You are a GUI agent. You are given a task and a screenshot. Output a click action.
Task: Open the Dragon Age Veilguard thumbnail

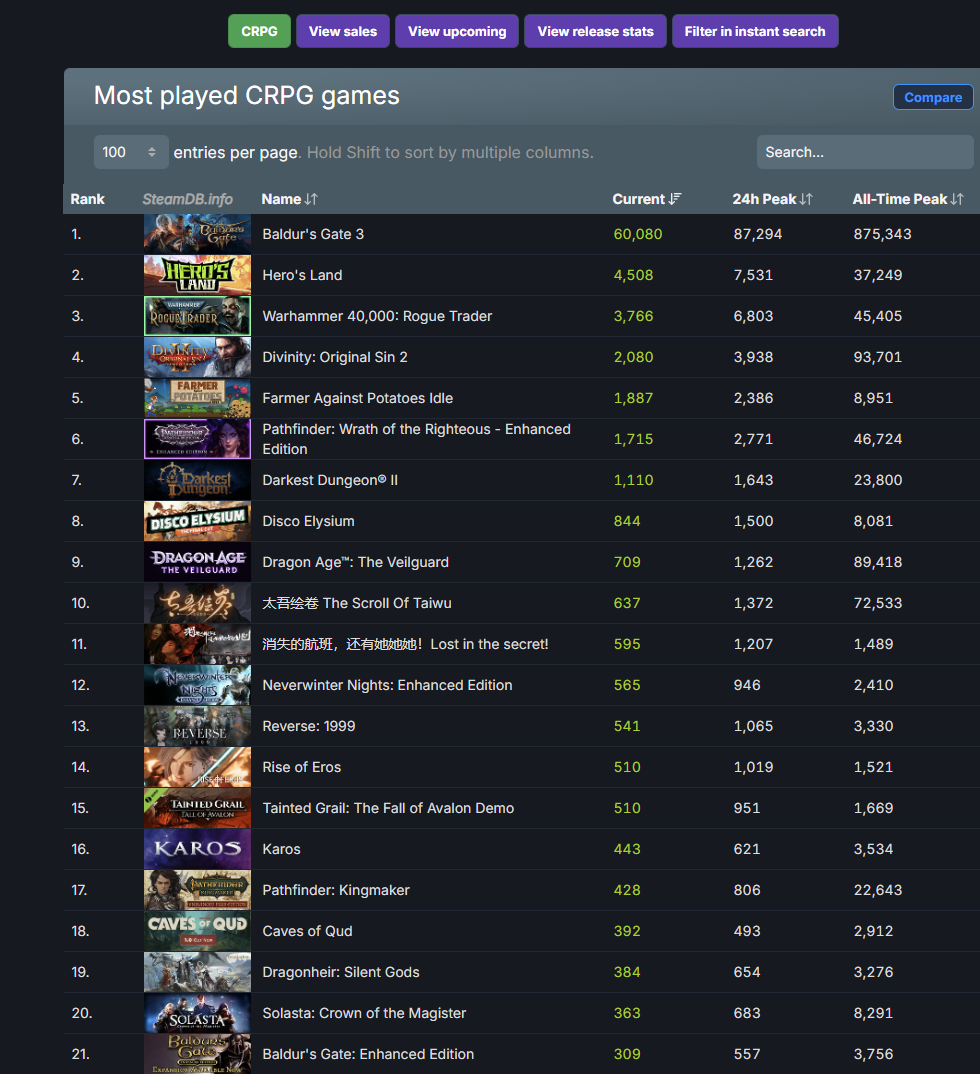tap(197, 562)
